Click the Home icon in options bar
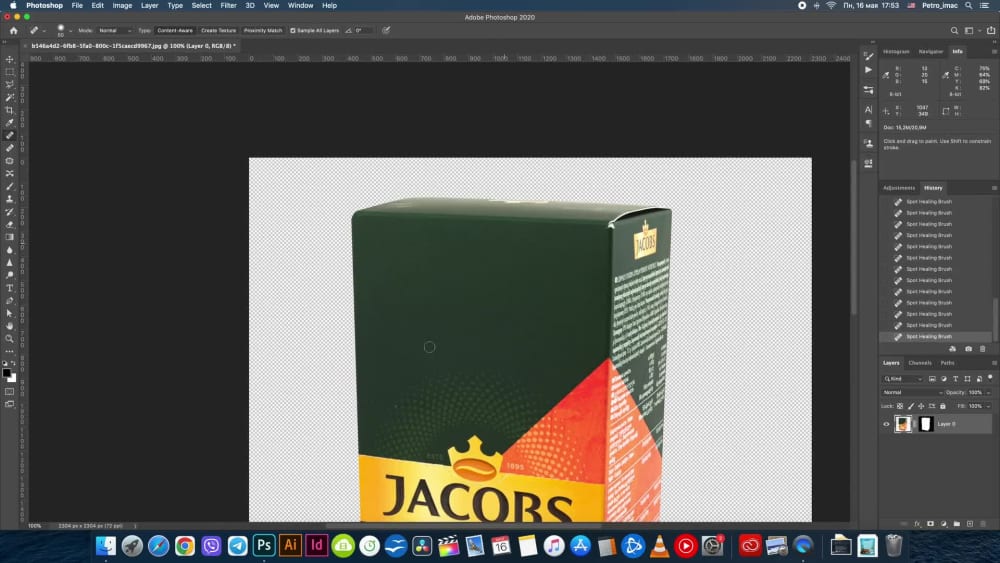Screen dimensions: 1000x563 [x=13, y=30]
